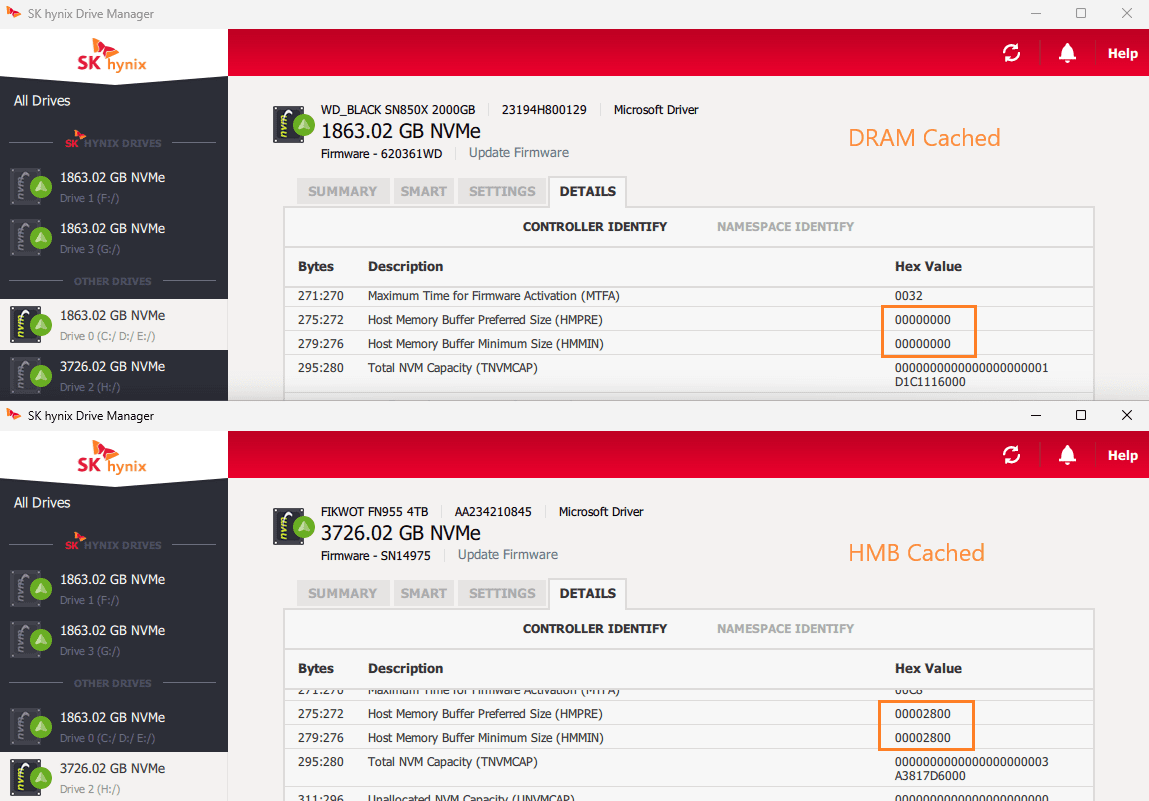The width and height of the screenshot is (1149, 801).
Task: Click serial number AA234210845
Action: (x=493, y=512)
